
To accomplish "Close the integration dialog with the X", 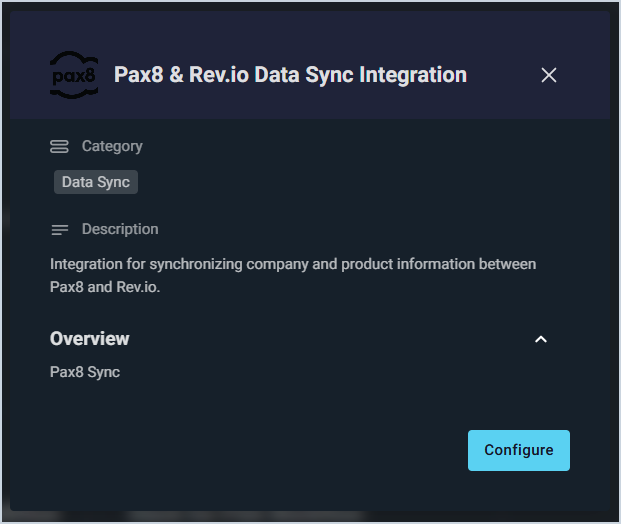I will pos(548,75).
